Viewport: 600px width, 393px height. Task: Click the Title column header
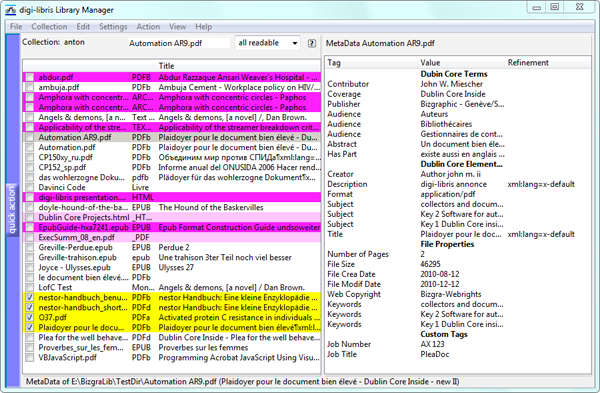point(166,66)
